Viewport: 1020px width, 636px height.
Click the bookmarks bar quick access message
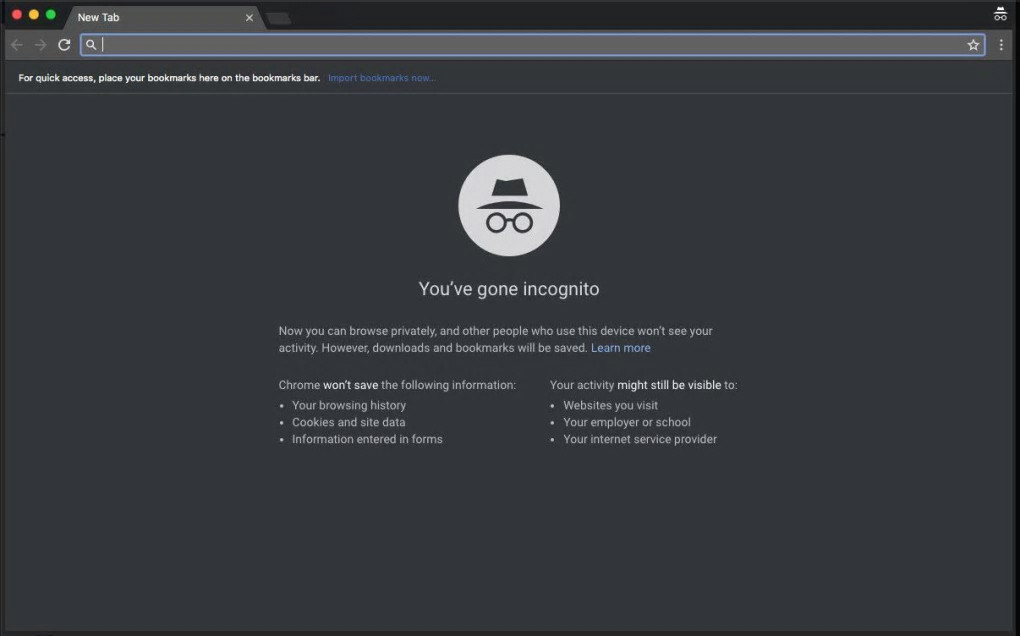pyautogui.click(x=169, y=78)
